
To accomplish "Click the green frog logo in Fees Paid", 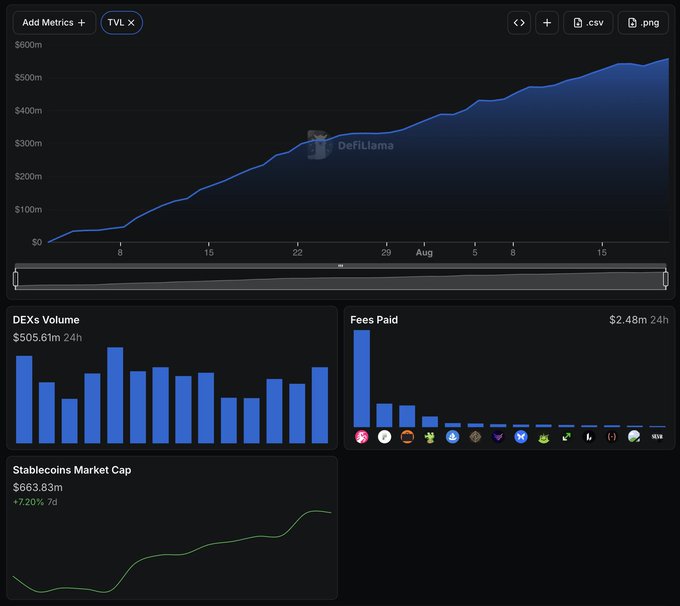I will [430, 436].
